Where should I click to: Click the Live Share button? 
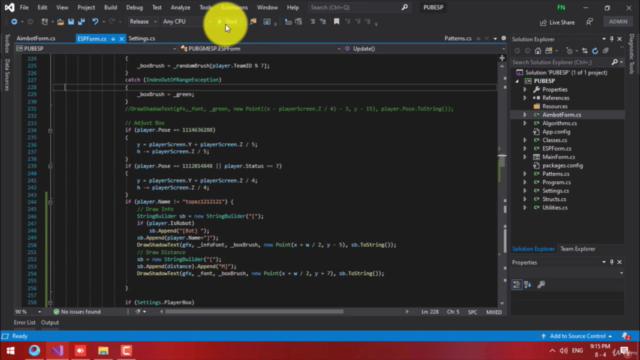tap(557, 22)
